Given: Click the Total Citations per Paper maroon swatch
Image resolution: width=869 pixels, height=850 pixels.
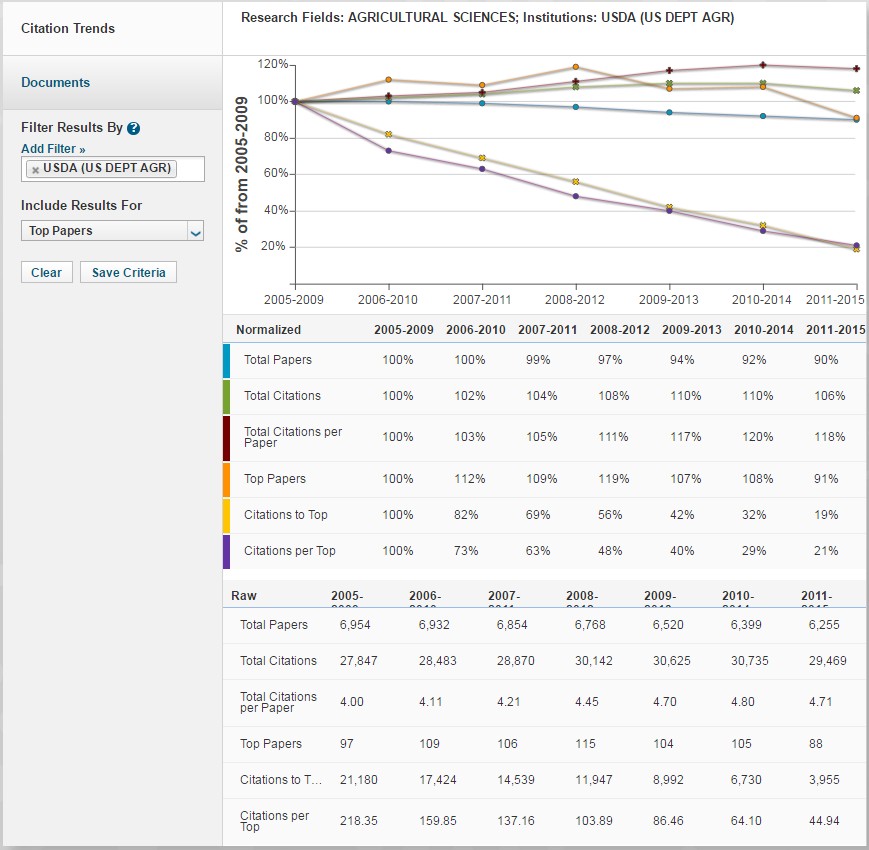Looking at the screenshot, I should (x=226, y=438).
